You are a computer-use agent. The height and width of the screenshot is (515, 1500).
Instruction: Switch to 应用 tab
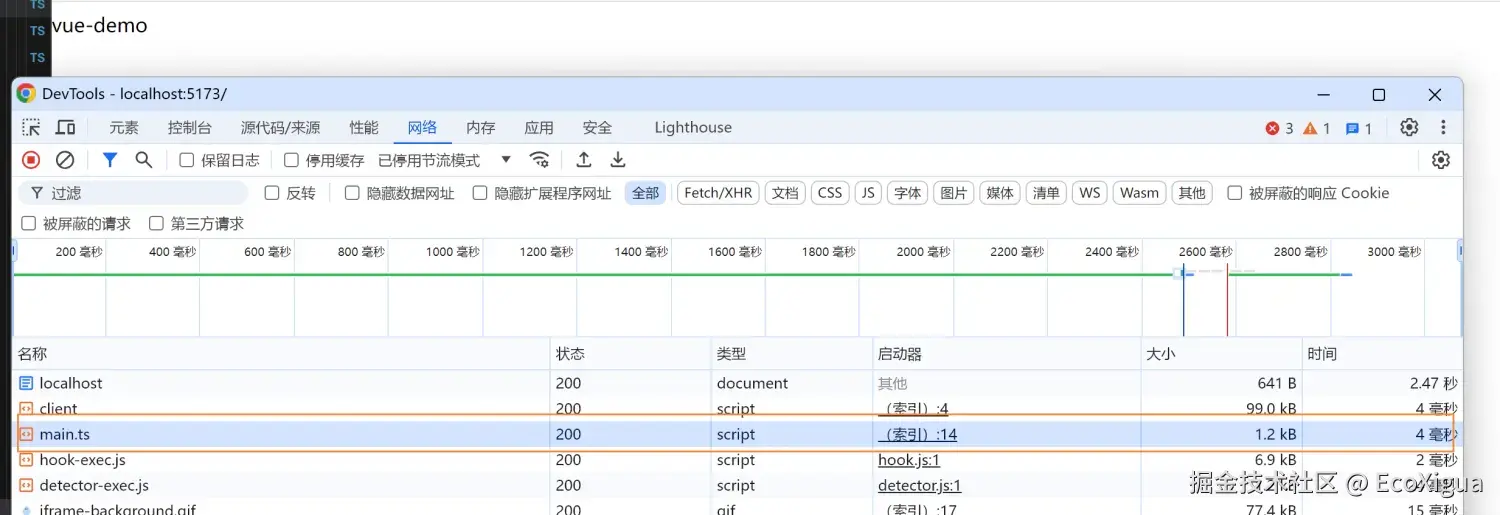tap(539, 127)
